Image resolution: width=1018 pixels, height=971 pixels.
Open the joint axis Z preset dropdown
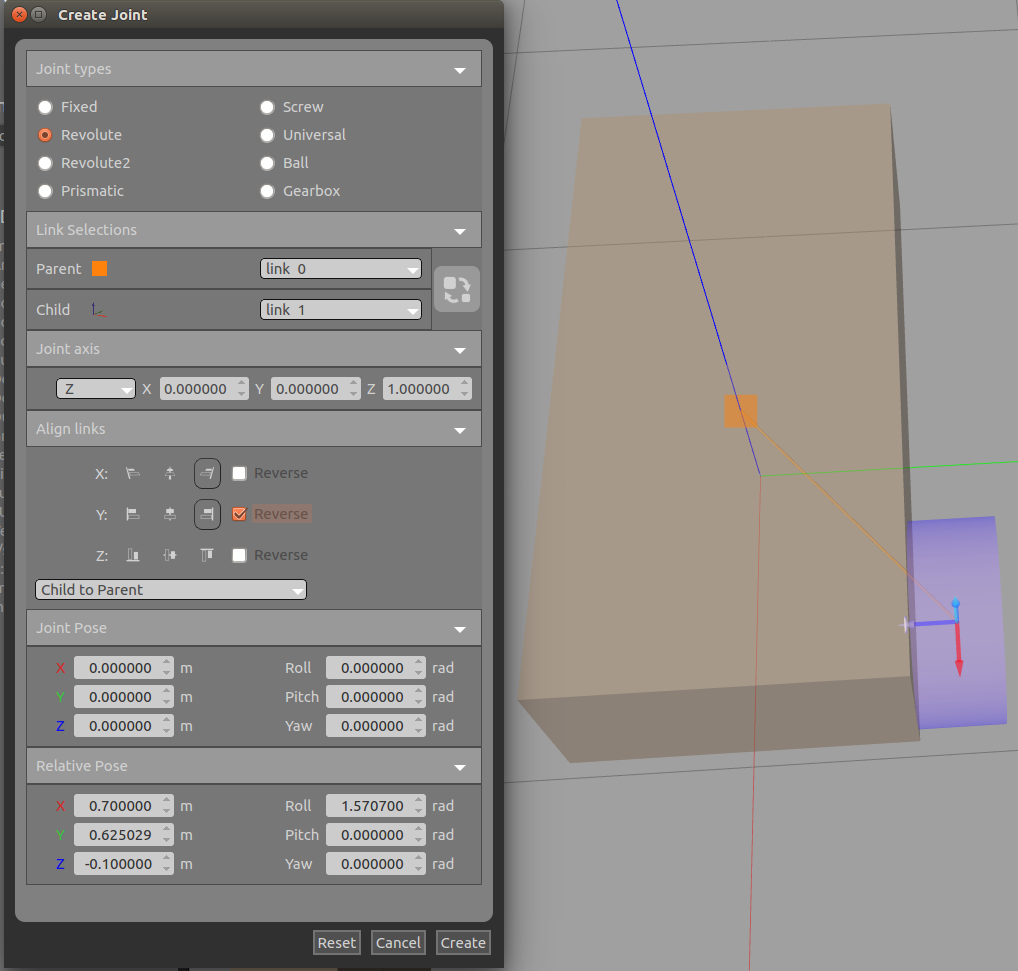pyautogui.click(x=96, y=389)
